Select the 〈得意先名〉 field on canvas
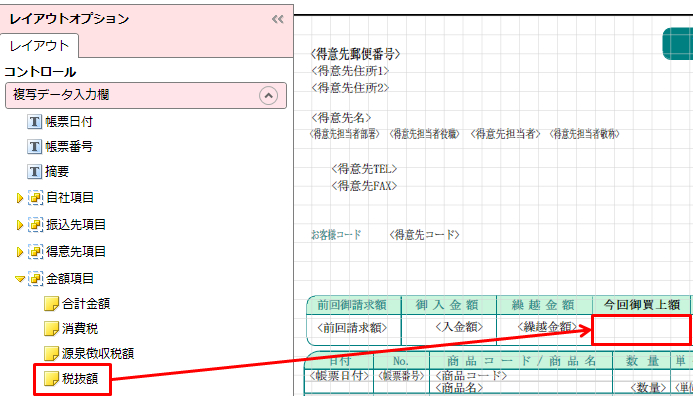Screen dimensions: 693x396 pos(341,118)
